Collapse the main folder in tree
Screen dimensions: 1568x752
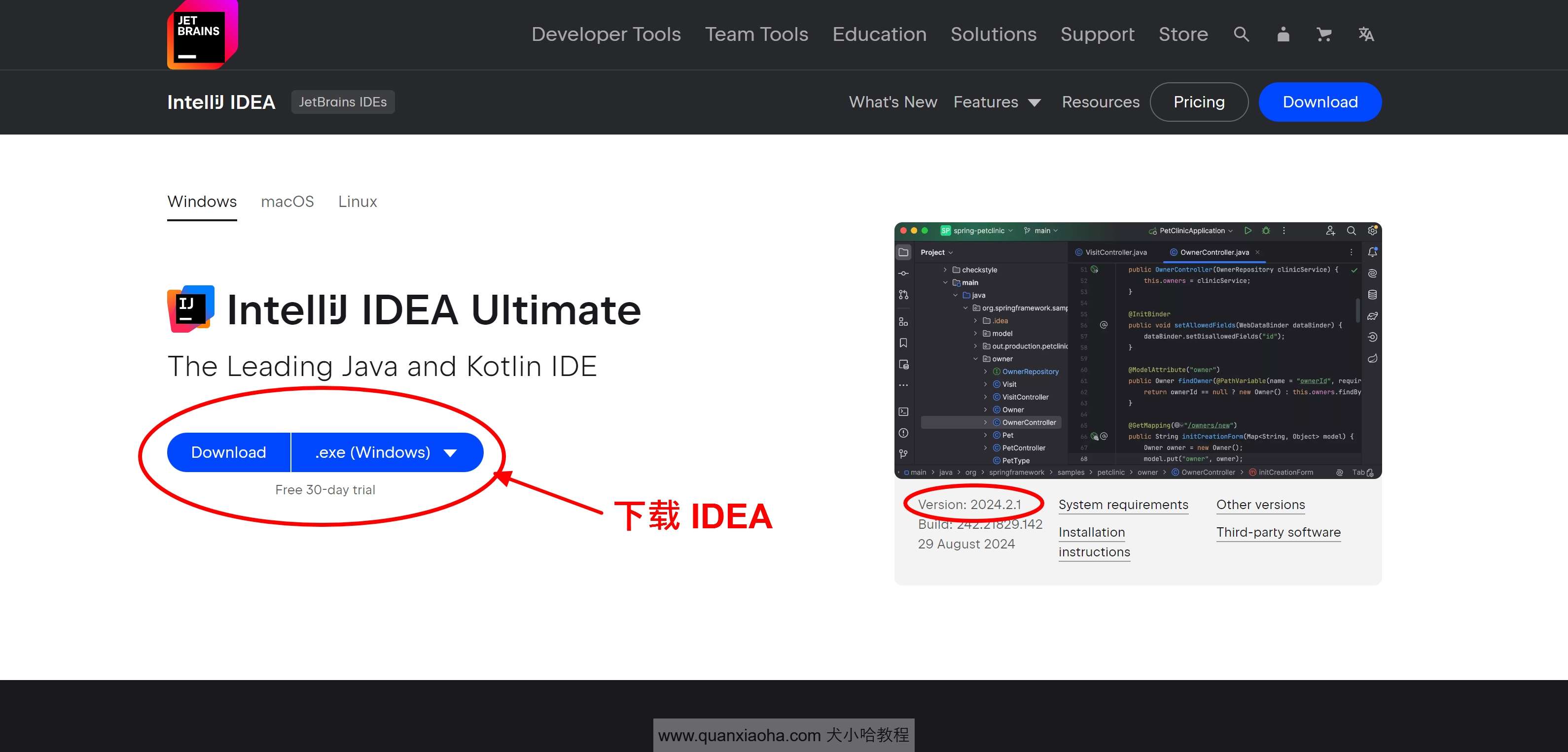click(945, 282)
